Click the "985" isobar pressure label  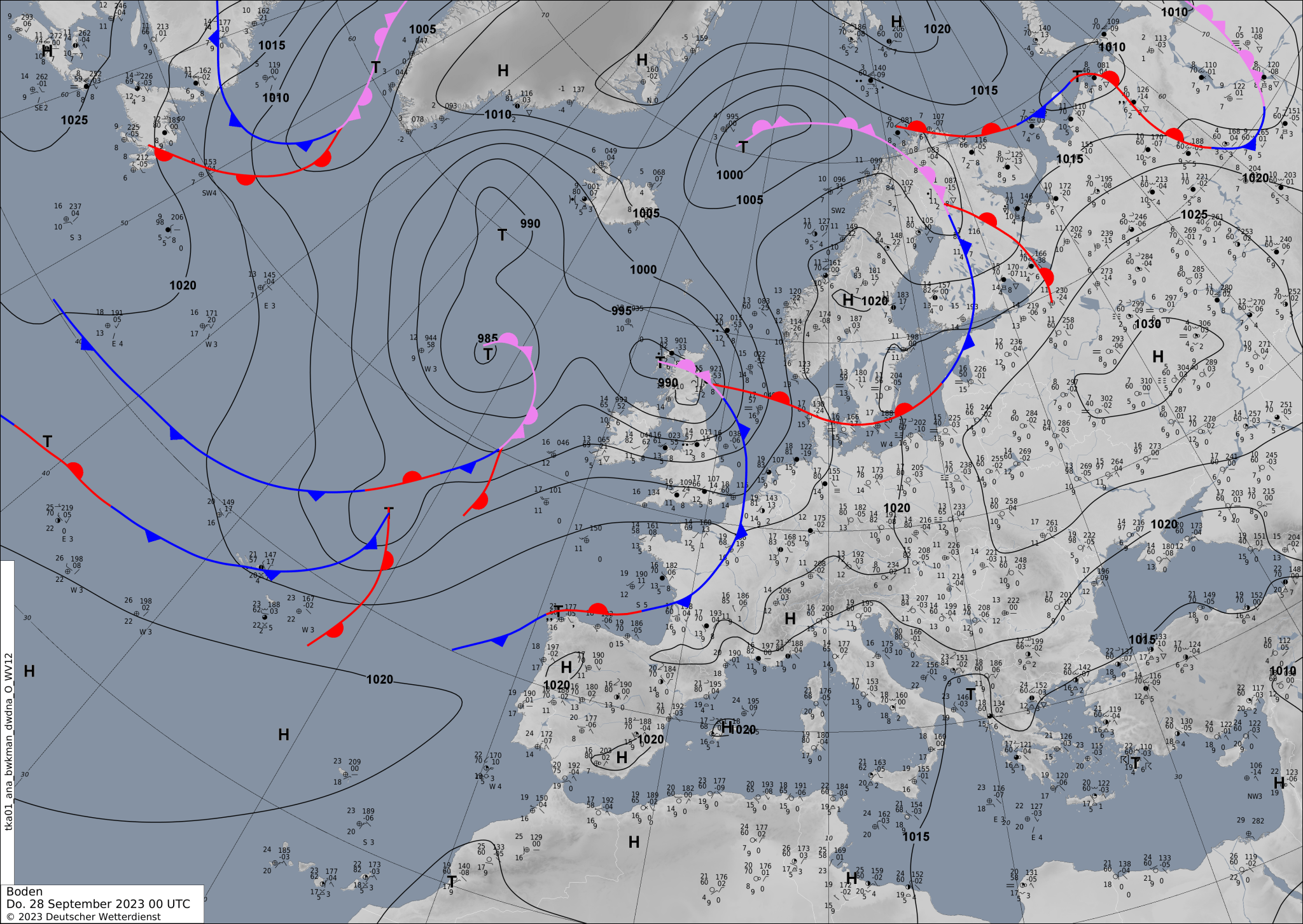click(x=487, y=338)
